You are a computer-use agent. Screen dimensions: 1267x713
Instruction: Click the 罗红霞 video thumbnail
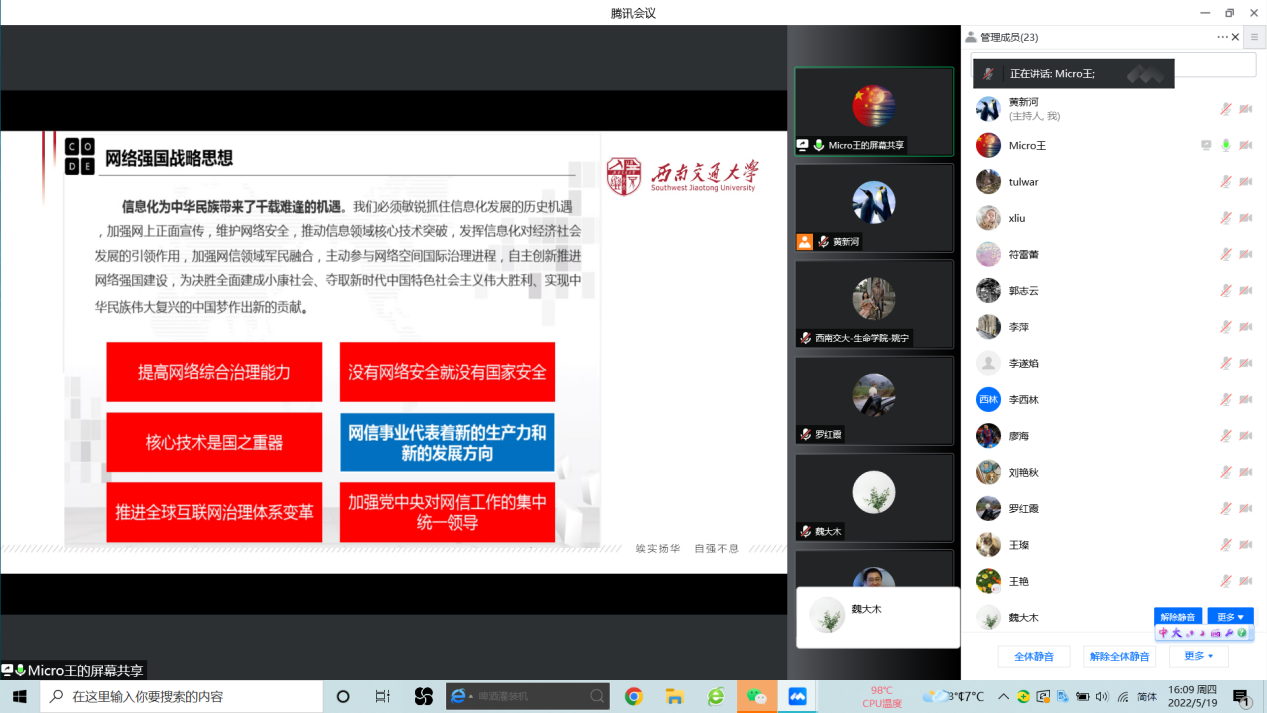[x=874, y=400]
